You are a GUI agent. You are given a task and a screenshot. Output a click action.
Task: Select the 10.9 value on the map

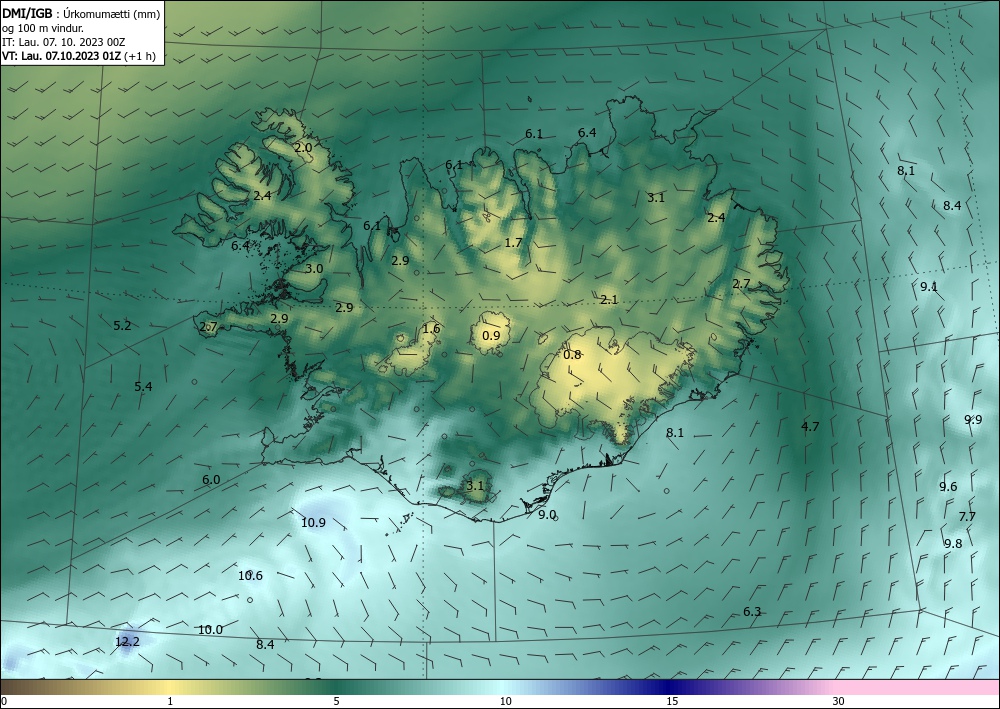click(313, 523)
